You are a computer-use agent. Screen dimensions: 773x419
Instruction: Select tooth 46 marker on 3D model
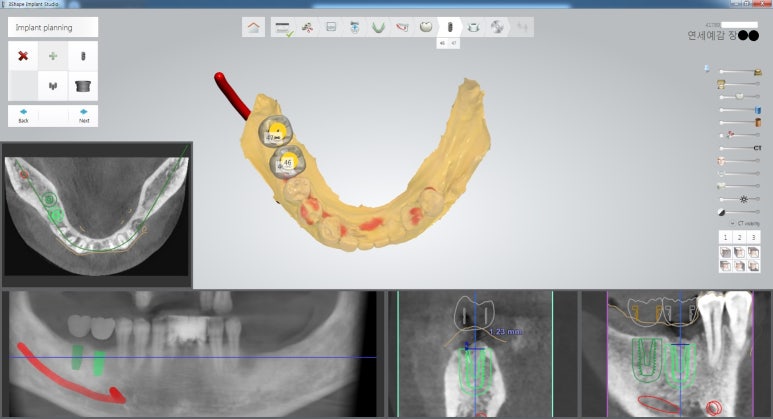click(287, 160)
